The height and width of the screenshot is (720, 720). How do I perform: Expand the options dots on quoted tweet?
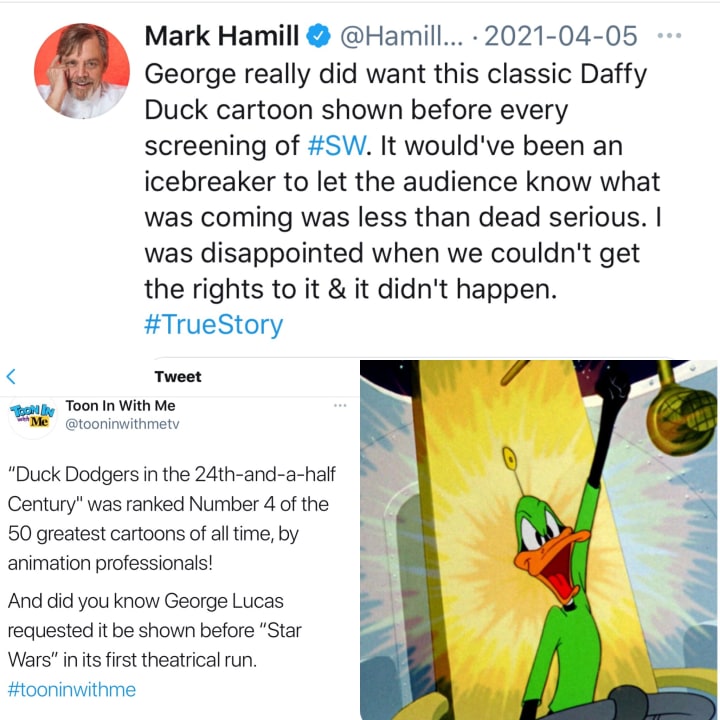point(340,405)
